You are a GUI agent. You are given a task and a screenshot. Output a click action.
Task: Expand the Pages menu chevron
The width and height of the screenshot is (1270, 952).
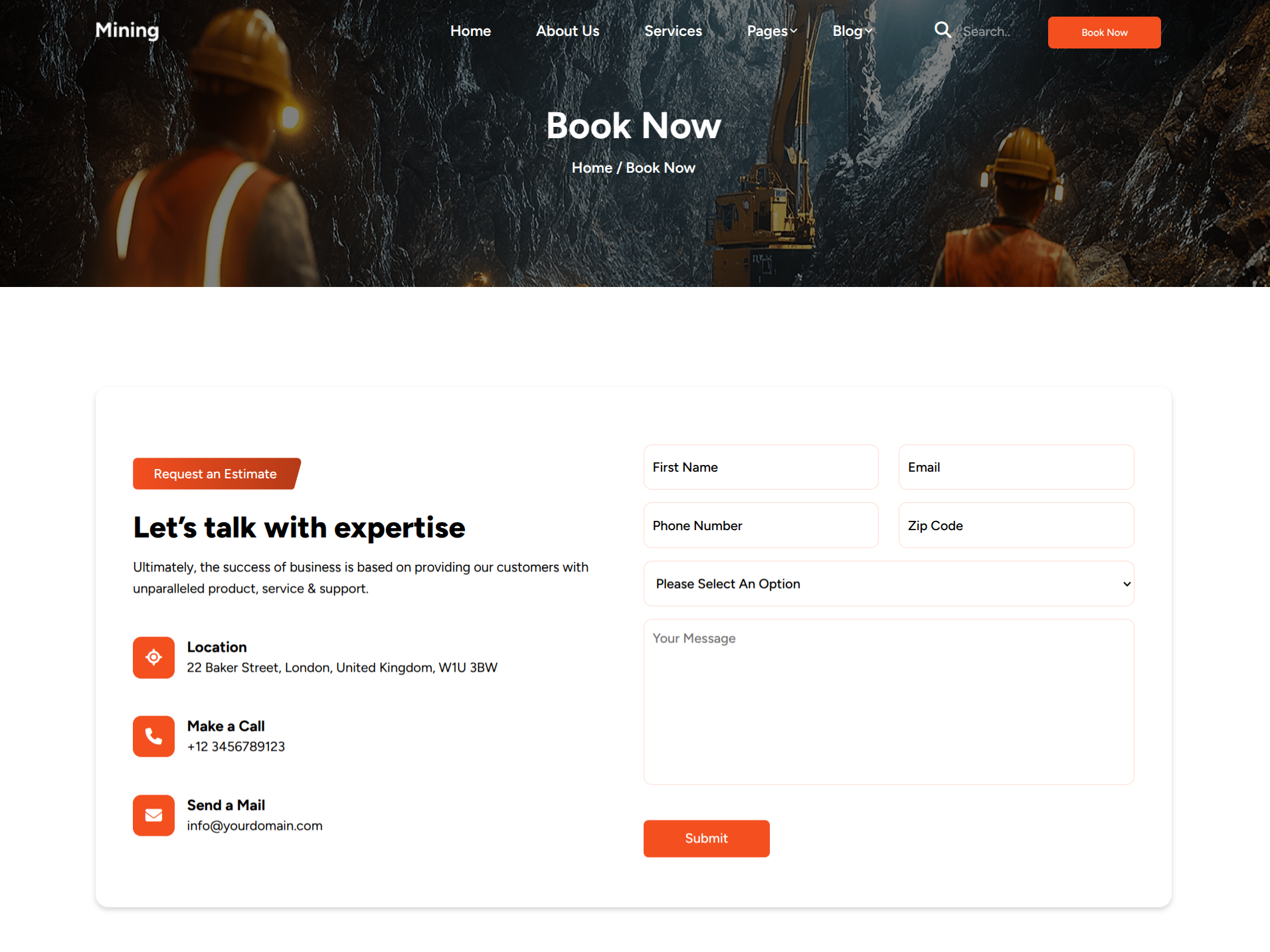pos(794,31)
